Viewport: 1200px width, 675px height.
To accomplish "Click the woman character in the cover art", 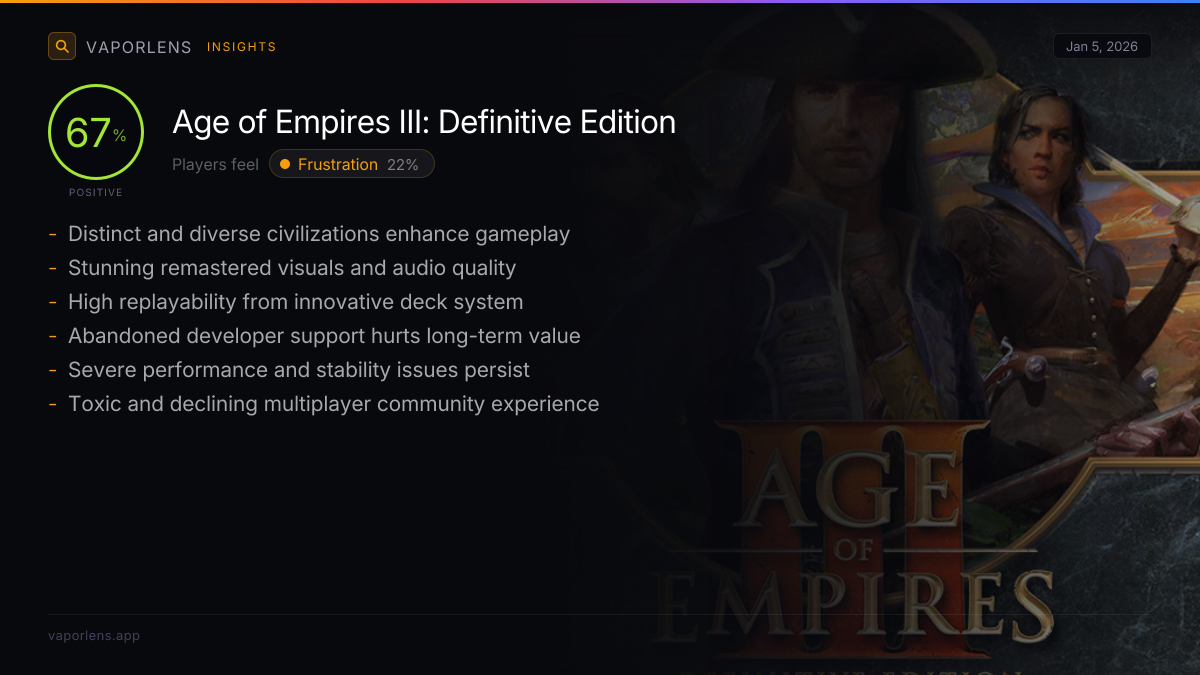I will click(1040, 250).
